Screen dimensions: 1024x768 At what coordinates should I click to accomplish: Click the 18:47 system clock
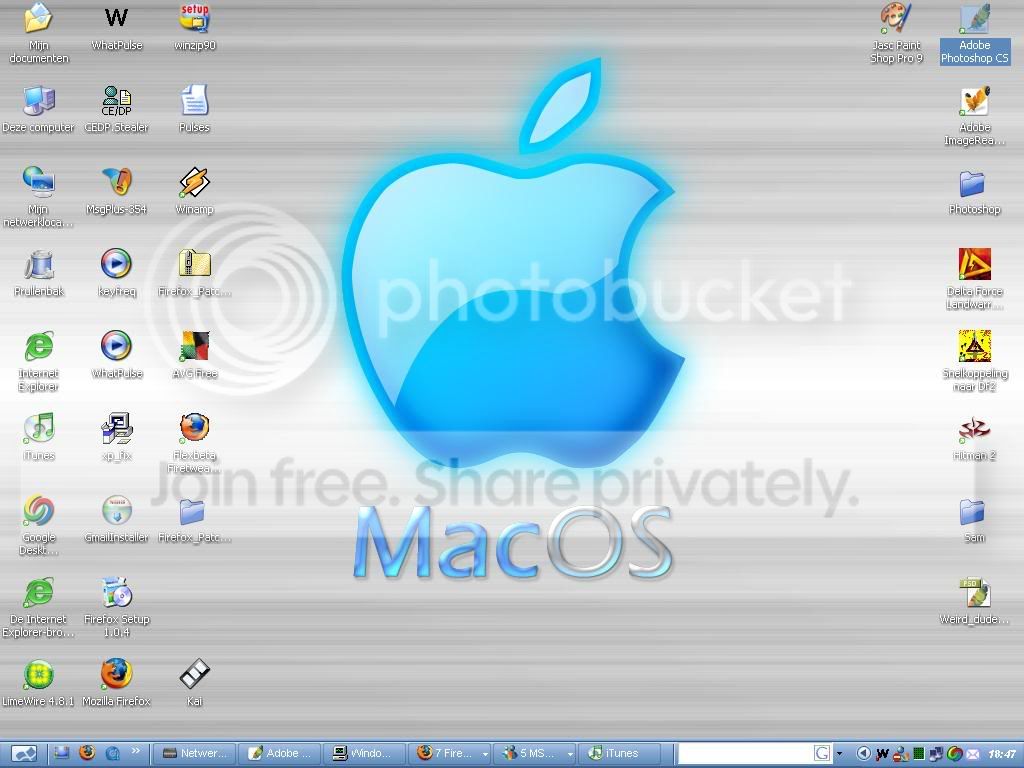pos(1002,754)
